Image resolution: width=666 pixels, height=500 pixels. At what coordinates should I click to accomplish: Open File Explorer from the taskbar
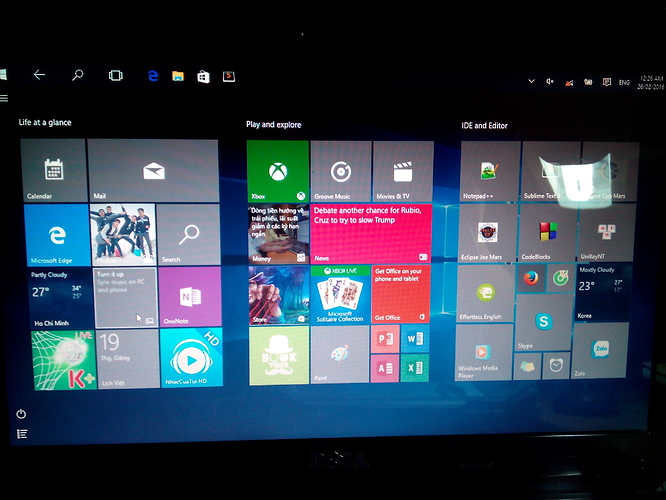pyautogui.click(x=178, y=76)
